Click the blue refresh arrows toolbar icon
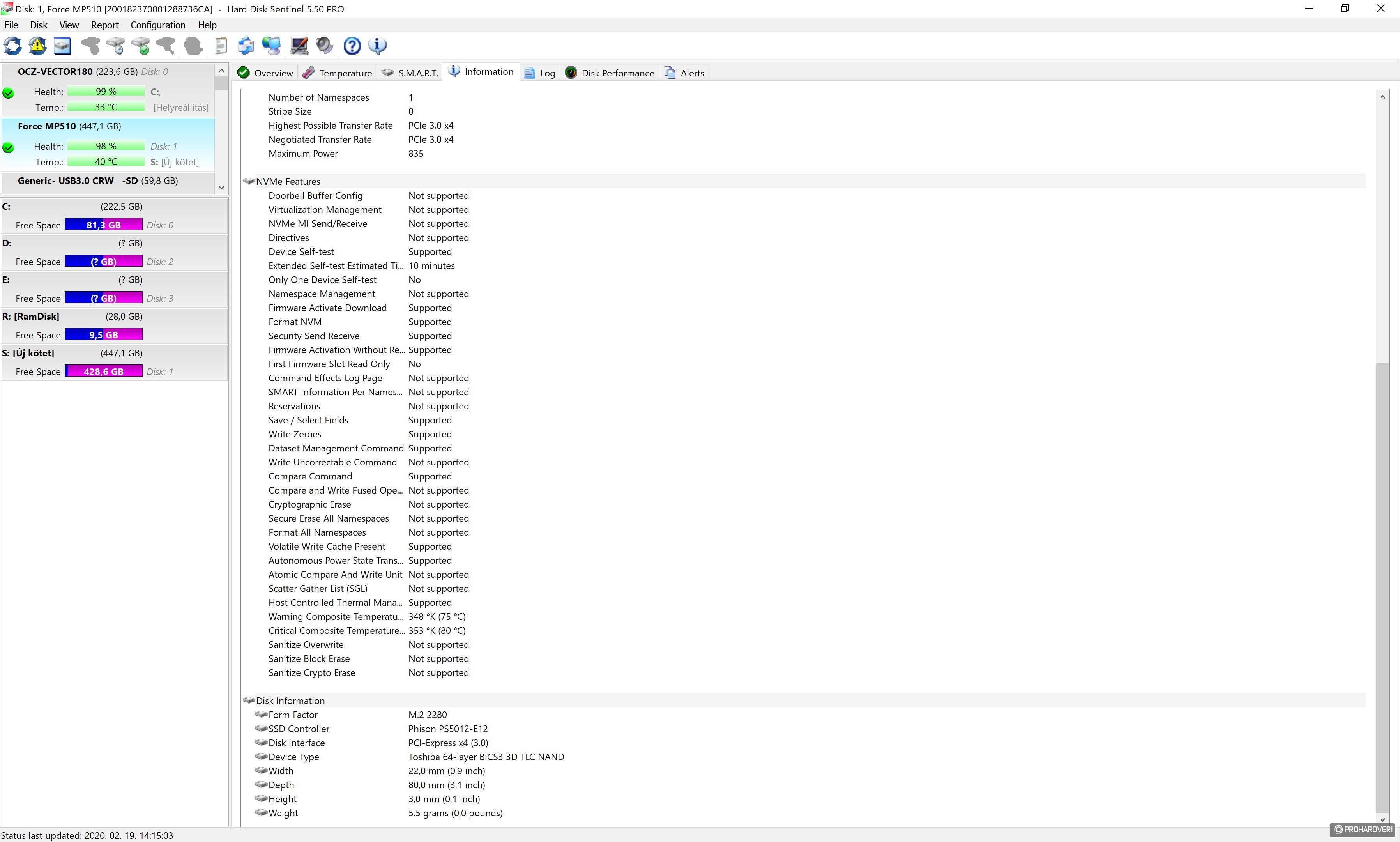 click(12, 46)
